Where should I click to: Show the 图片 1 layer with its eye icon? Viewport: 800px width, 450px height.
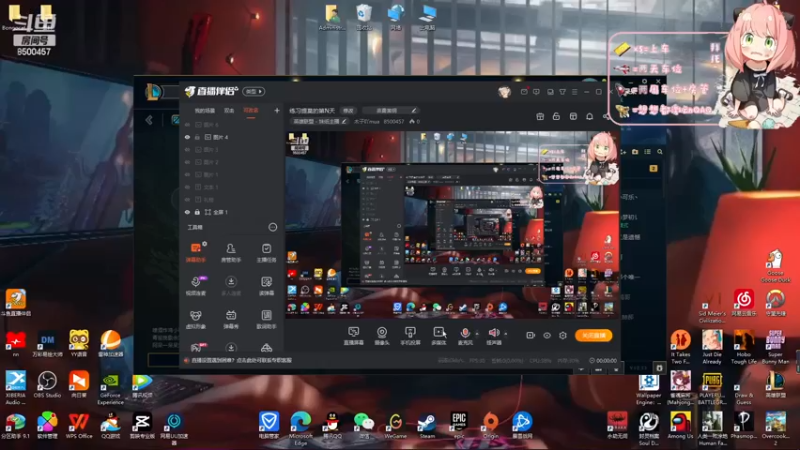(187, 174)
